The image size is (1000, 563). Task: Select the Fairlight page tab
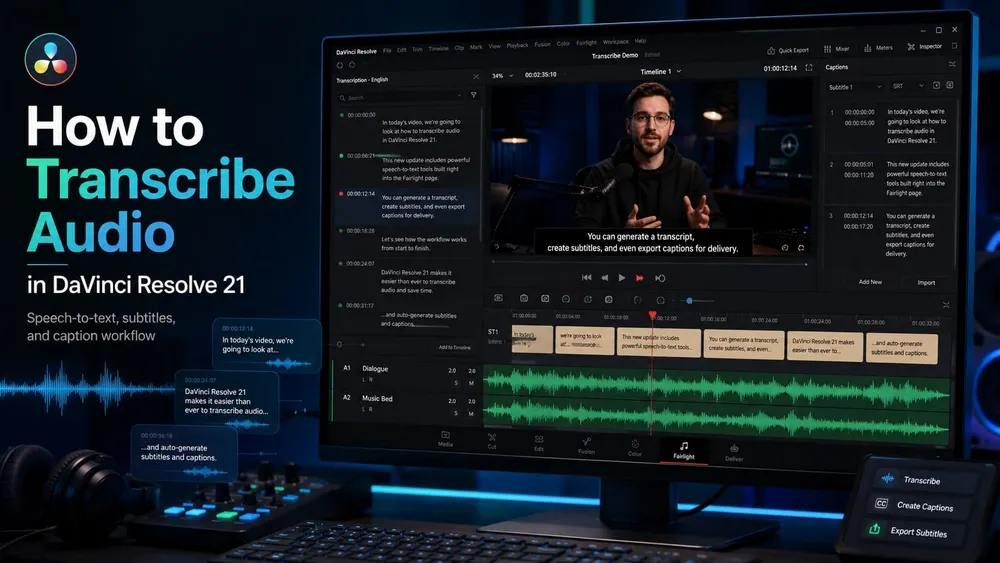coord(684,450)
